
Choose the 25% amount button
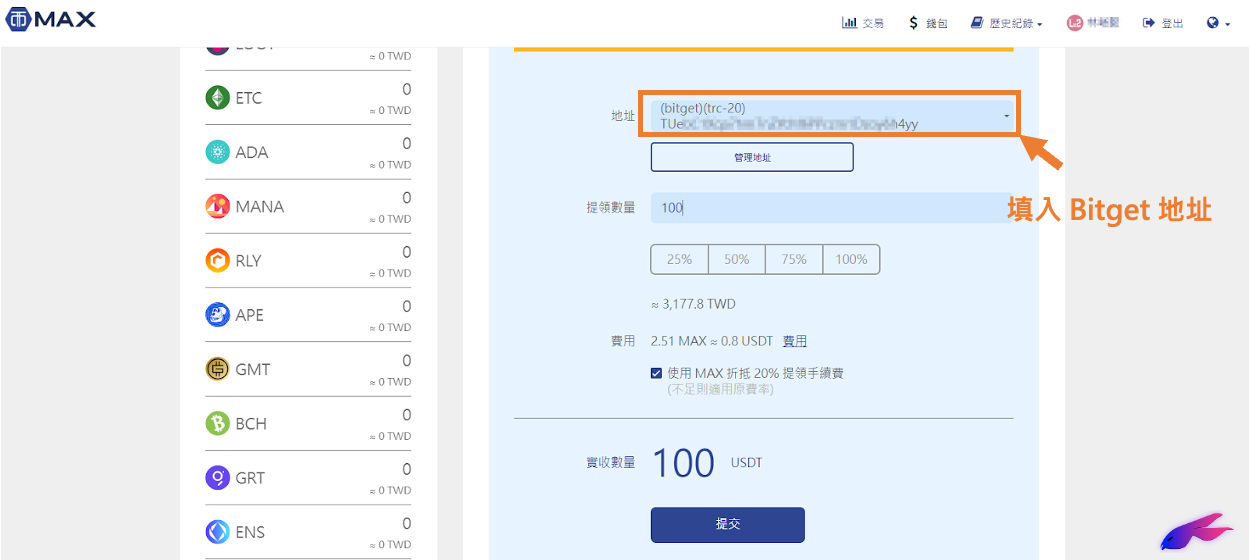point(680,259)
